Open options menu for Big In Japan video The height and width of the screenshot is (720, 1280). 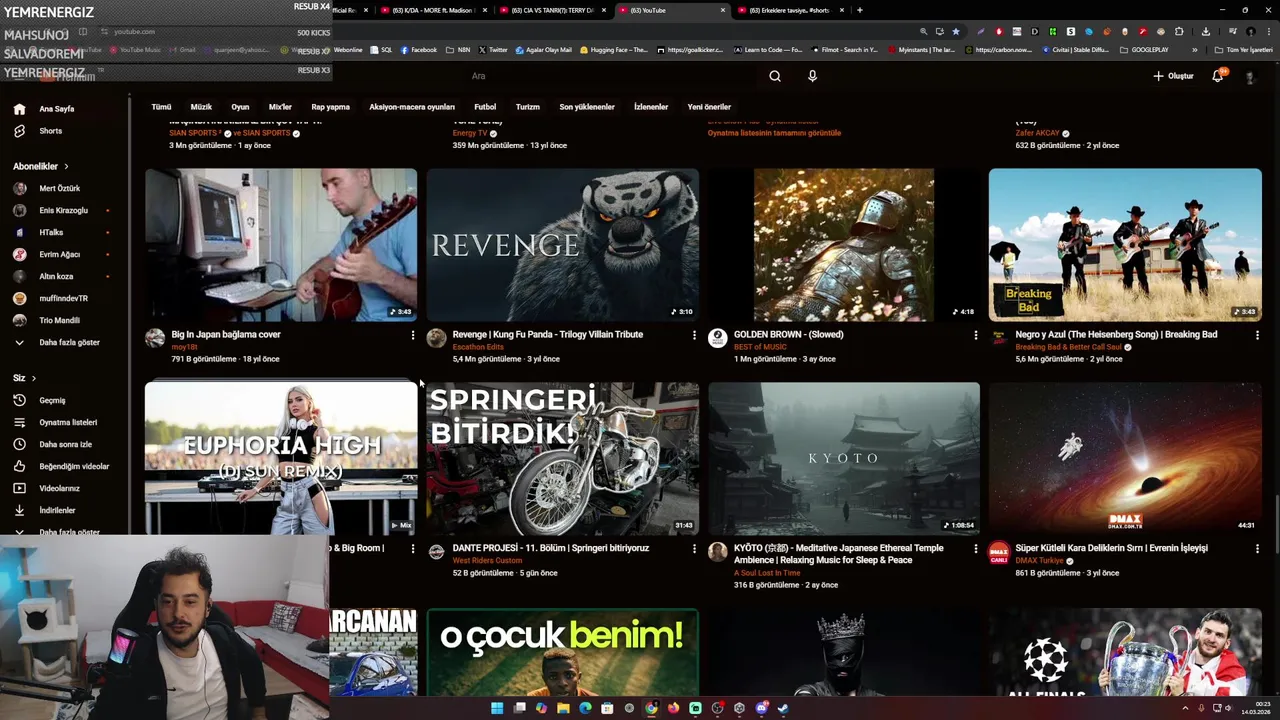coord(413,335)
